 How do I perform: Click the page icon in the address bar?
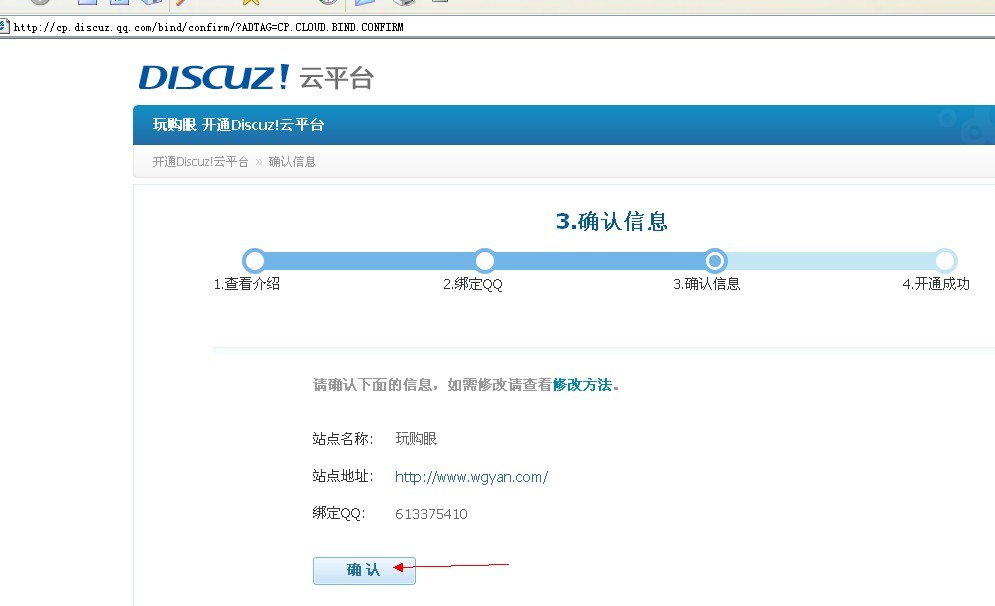click(4, 27)
